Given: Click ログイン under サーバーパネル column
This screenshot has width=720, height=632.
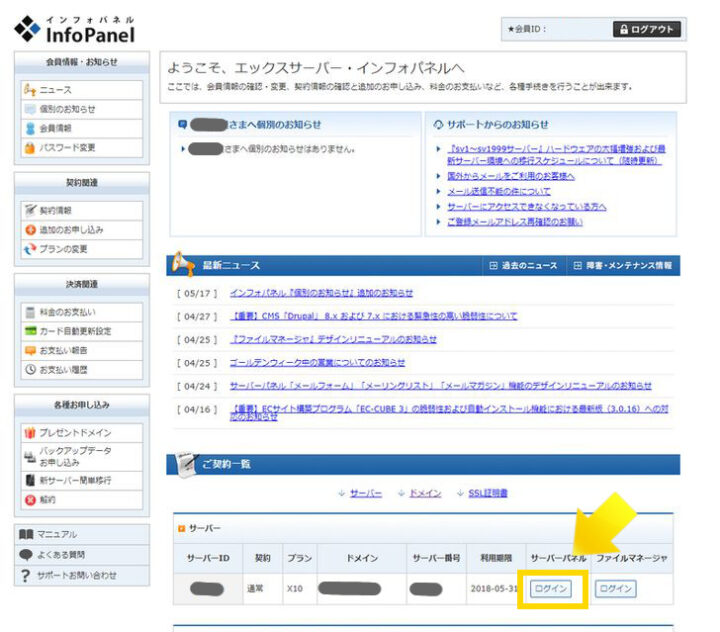Looking at the screenshot, I should point(551,589).
